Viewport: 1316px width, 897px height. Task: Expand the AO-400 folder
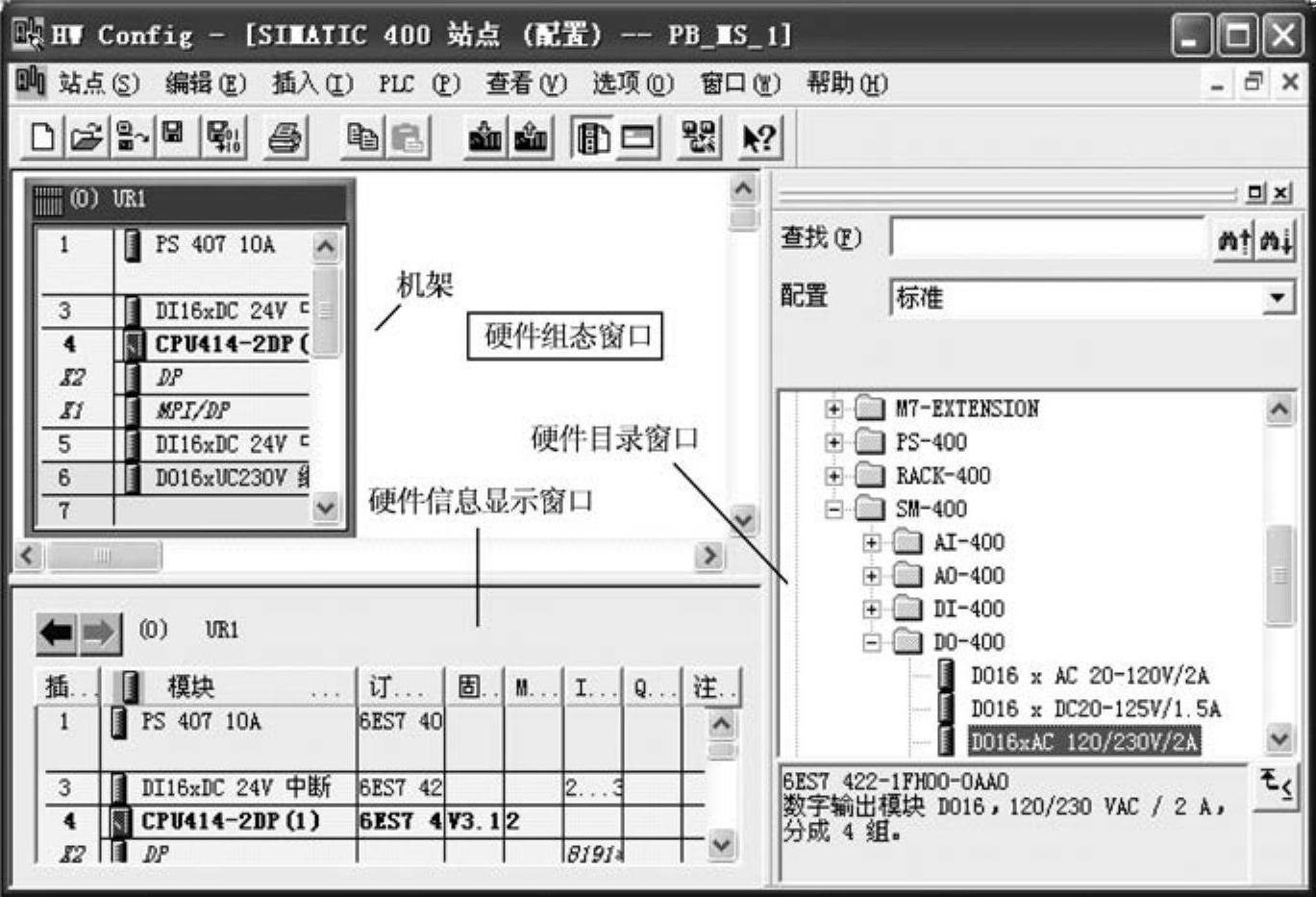(871, 576)
